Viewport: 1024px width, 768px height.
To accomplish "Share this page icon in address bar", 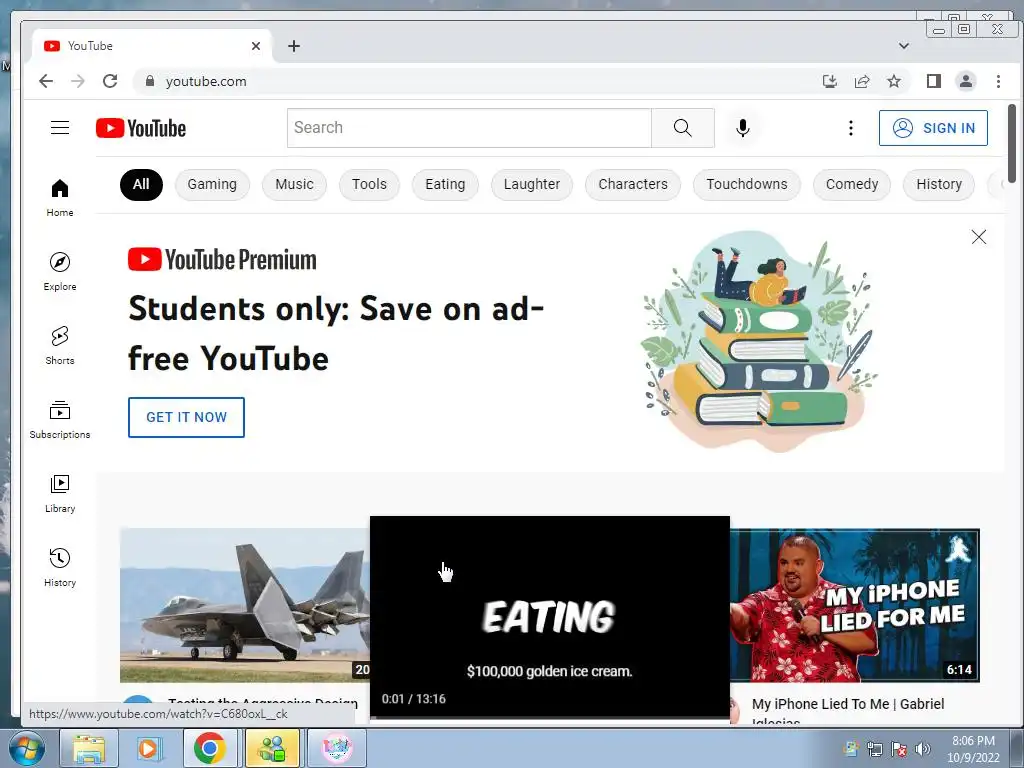I will 862,81.
